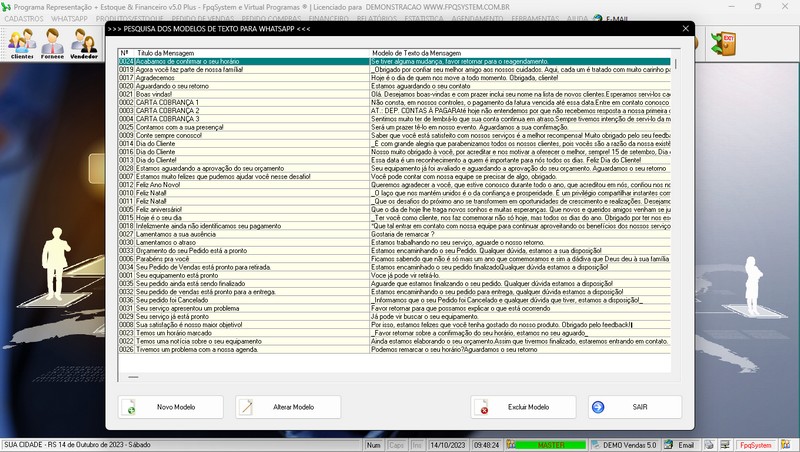Image resolution: width=800 pixels, height=452 pixels.
Task: Click the printer icon in status bar
Action: tap(709, 445)
